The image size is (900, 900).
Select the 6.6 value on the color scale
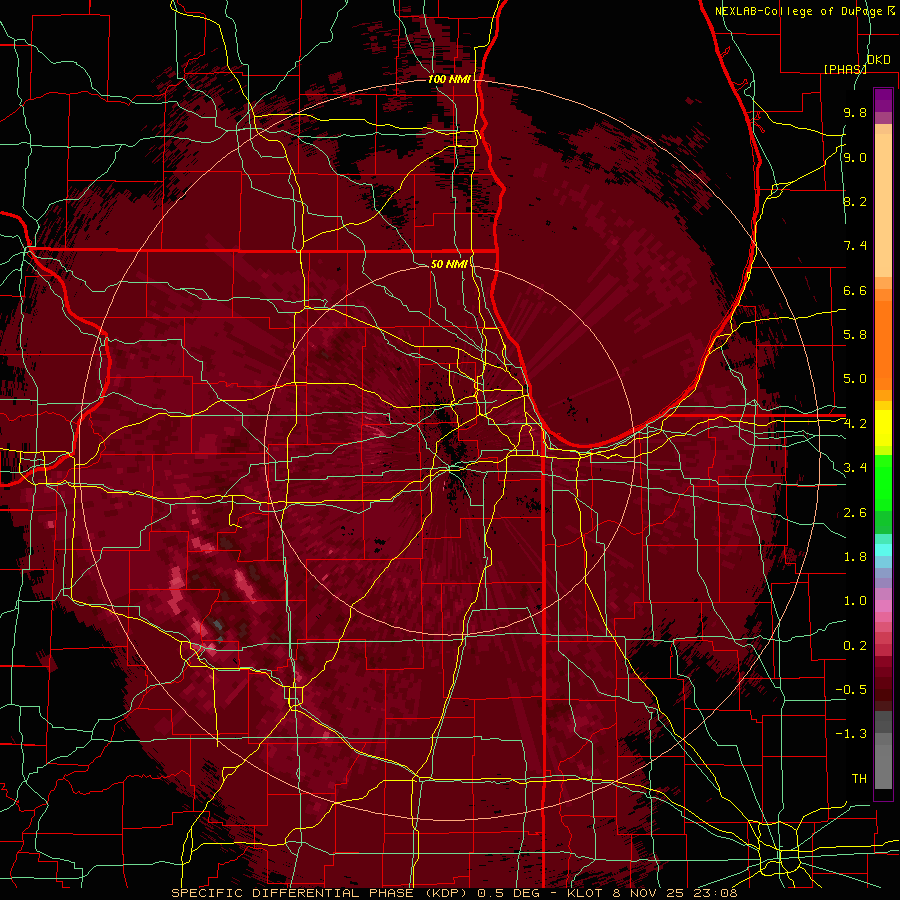tap(855, 291)
